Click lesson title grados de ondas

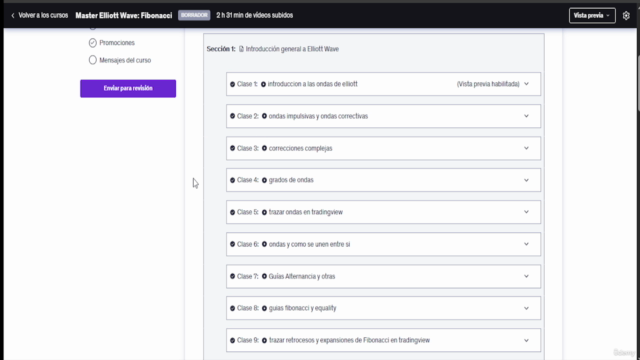tap(291, 180)
